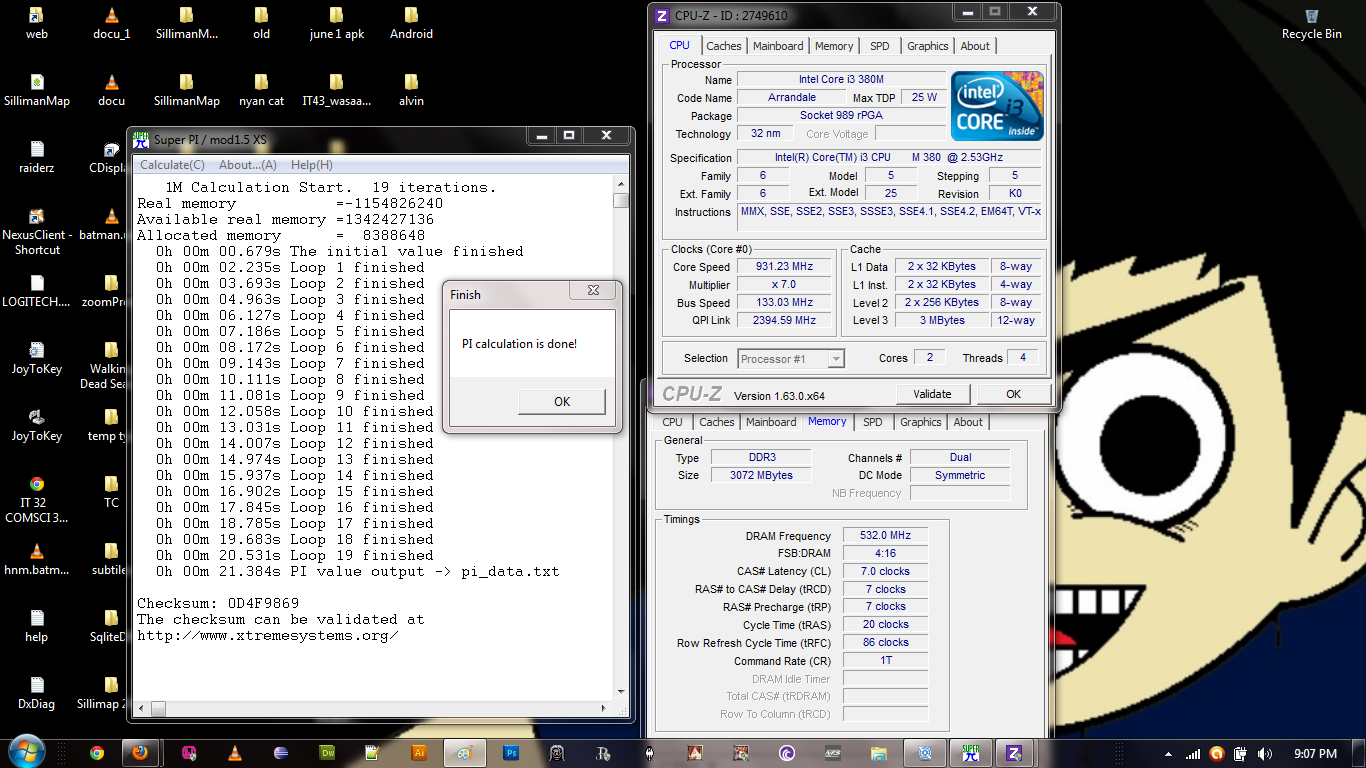
Task: Open the Help(H) menu in Super PI
Action: point(312,165)
